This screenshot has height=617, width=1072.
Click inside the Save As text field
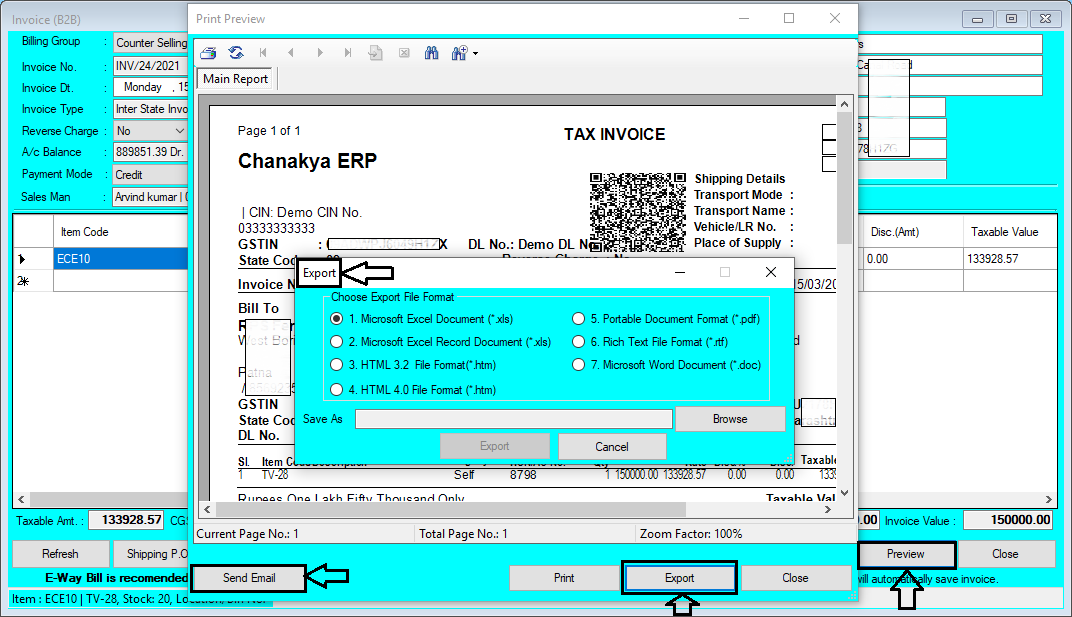[513, 418]
